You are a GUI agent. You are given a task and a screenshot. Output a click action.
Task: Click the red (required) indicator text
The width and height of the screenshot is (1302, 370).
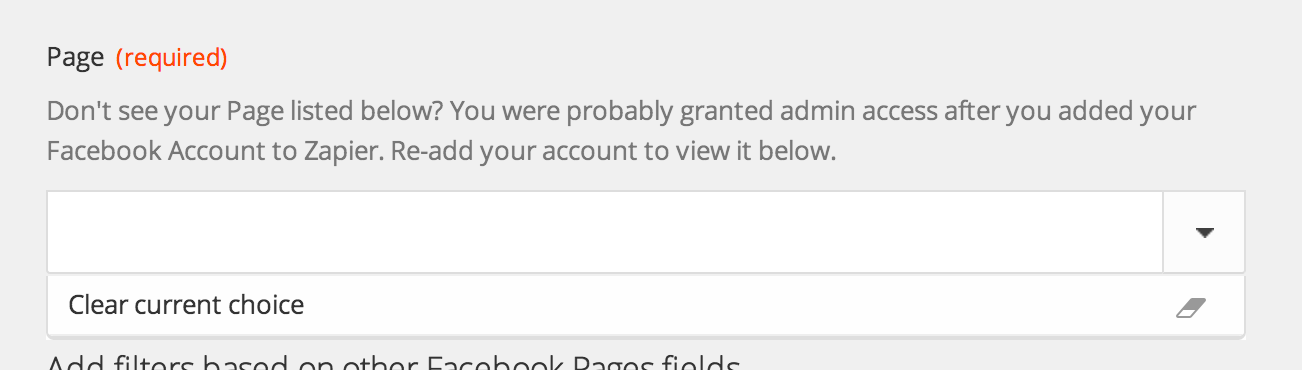click(x=172, y=58)
